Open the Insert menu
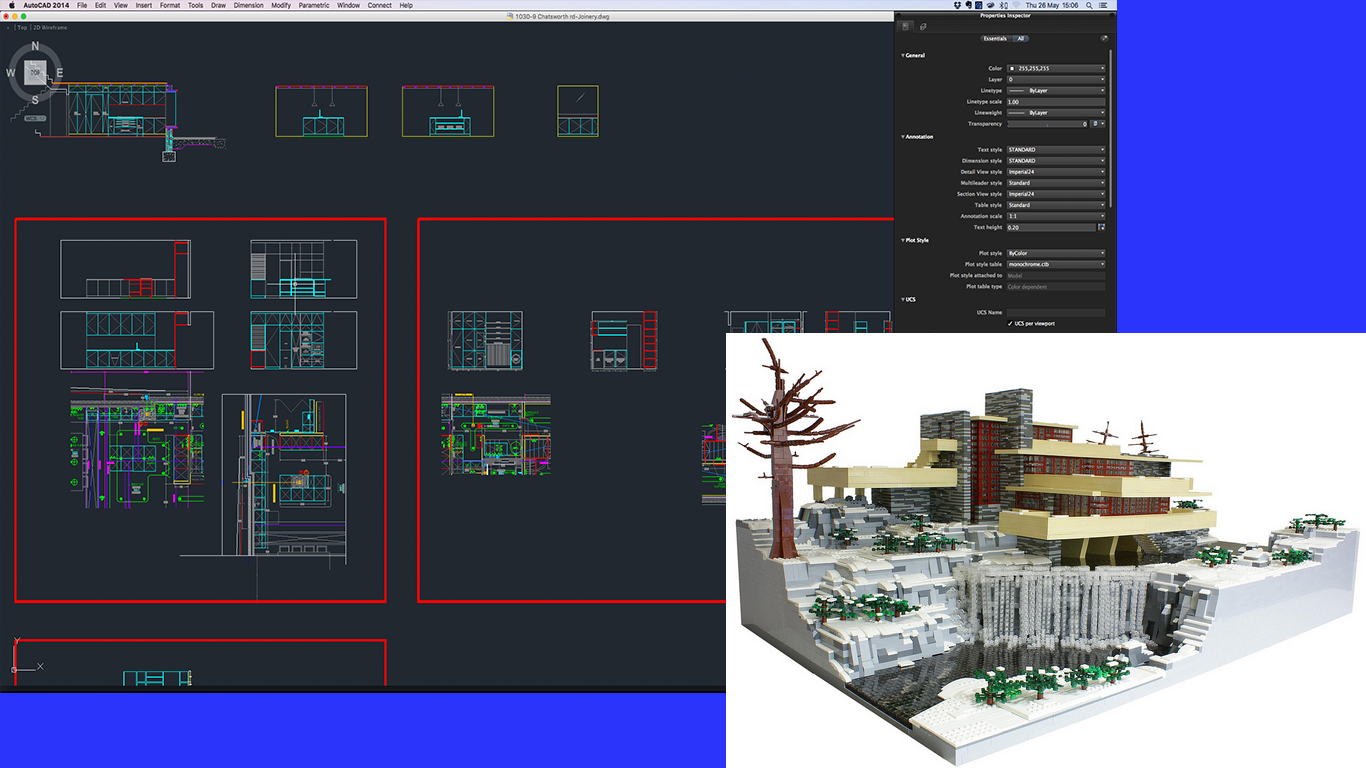 tap(144, 5)
